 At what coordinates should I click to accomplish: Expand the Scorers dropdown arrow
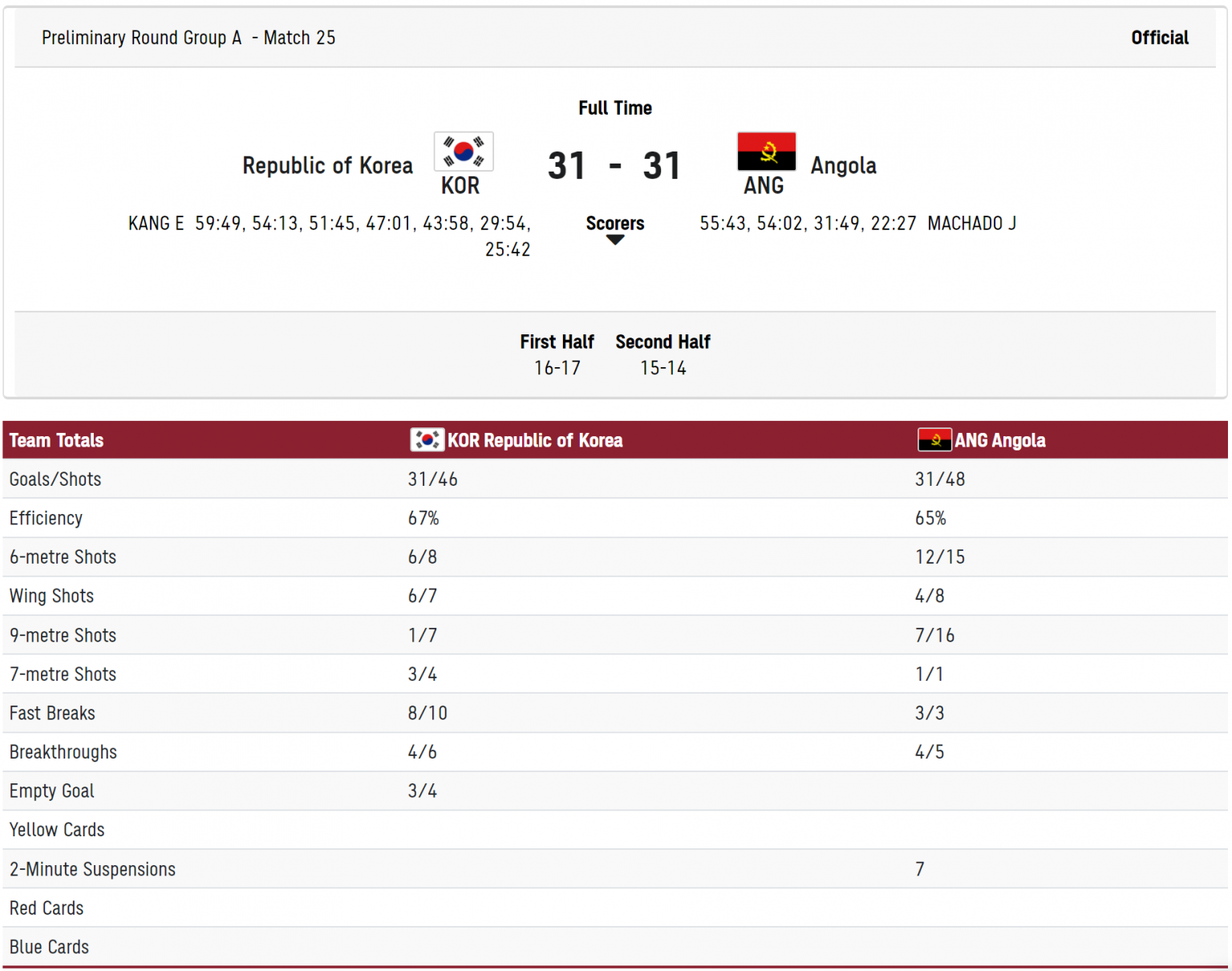coord(615,240)
